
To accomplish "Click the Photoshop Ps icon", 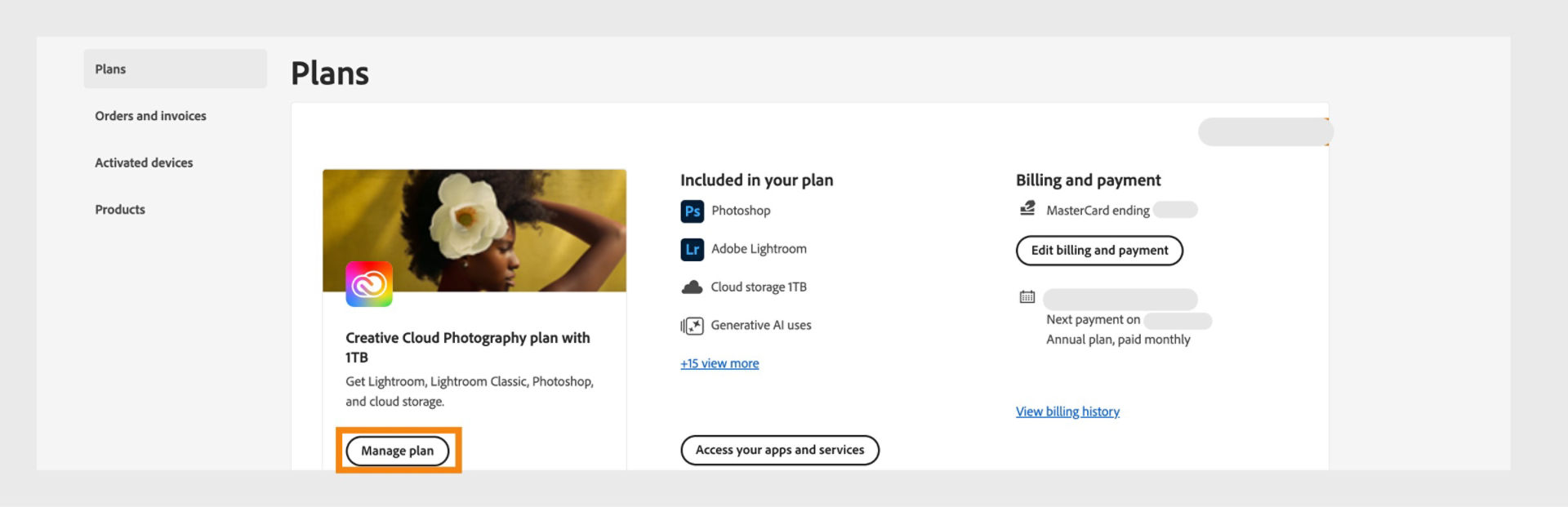I will [692, 211].
